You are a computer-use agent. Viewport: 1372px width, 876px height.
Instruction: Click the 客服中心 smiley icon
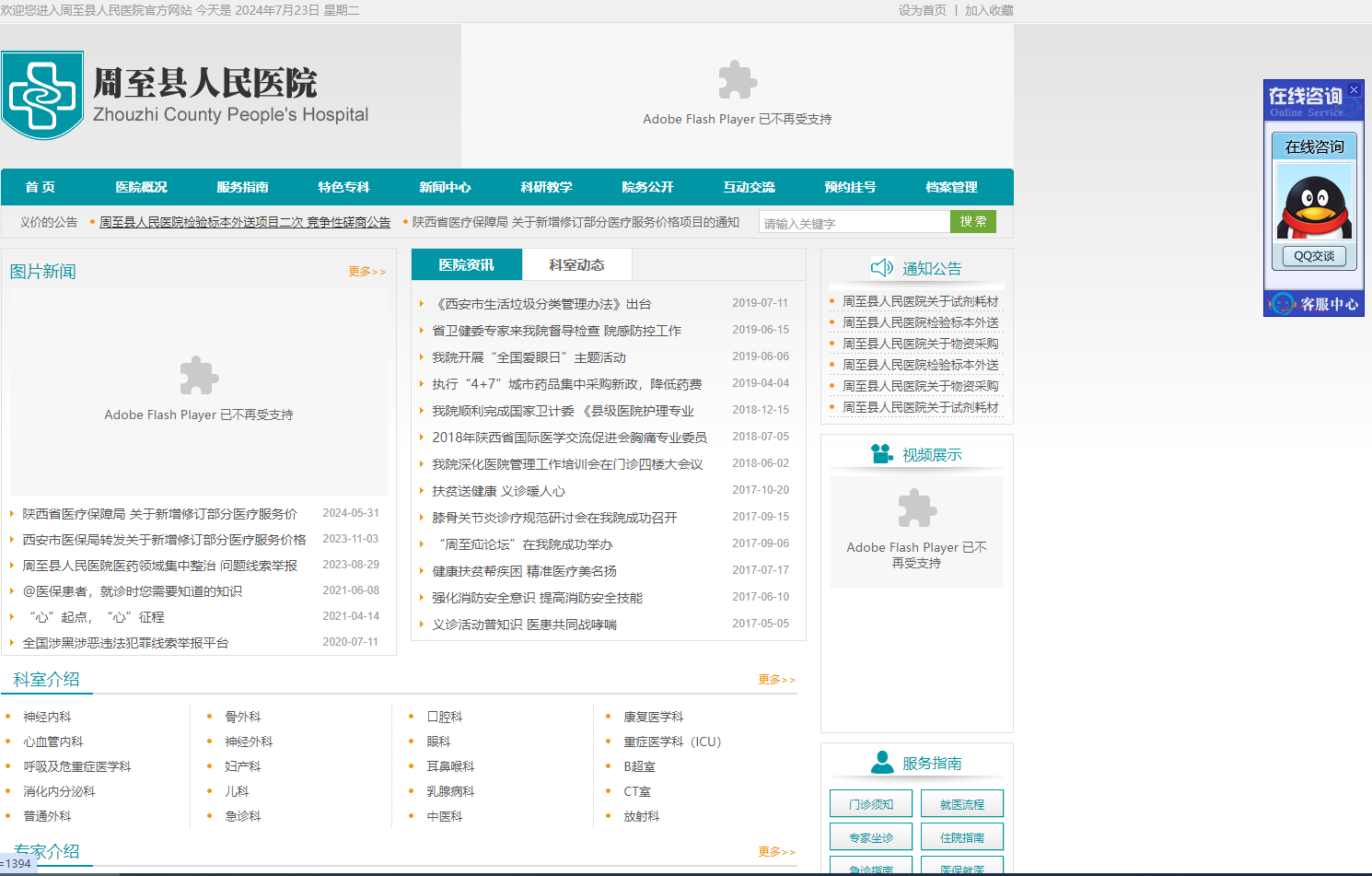(x=1282, y=303)
